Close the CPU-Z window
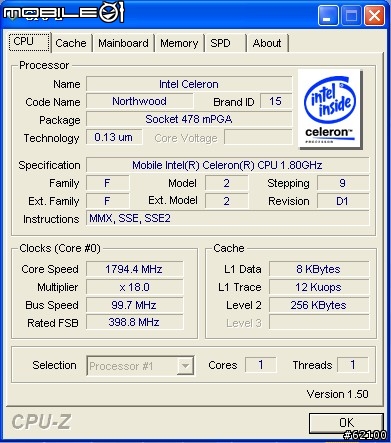 pos(374,15)
